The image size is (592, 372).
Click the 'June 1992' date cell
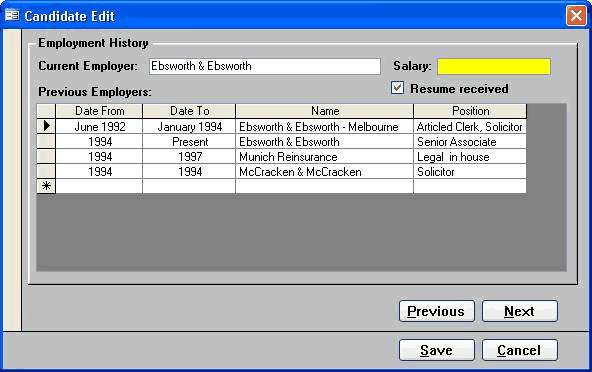coord(99,127)
